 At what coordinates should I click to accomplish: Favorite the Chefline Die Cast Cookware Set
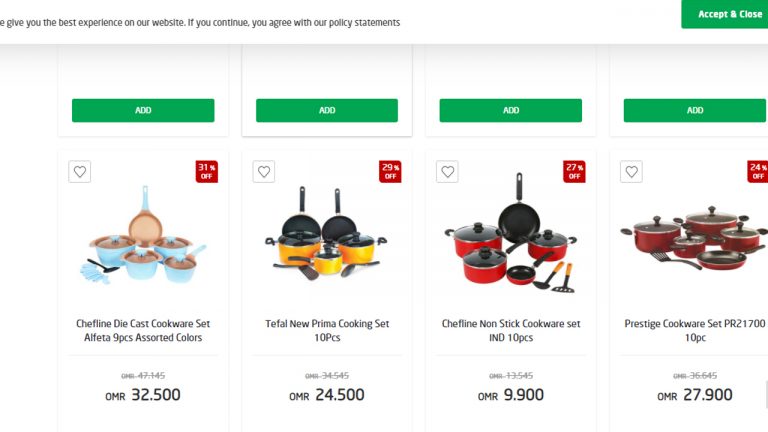coord(80,172)
